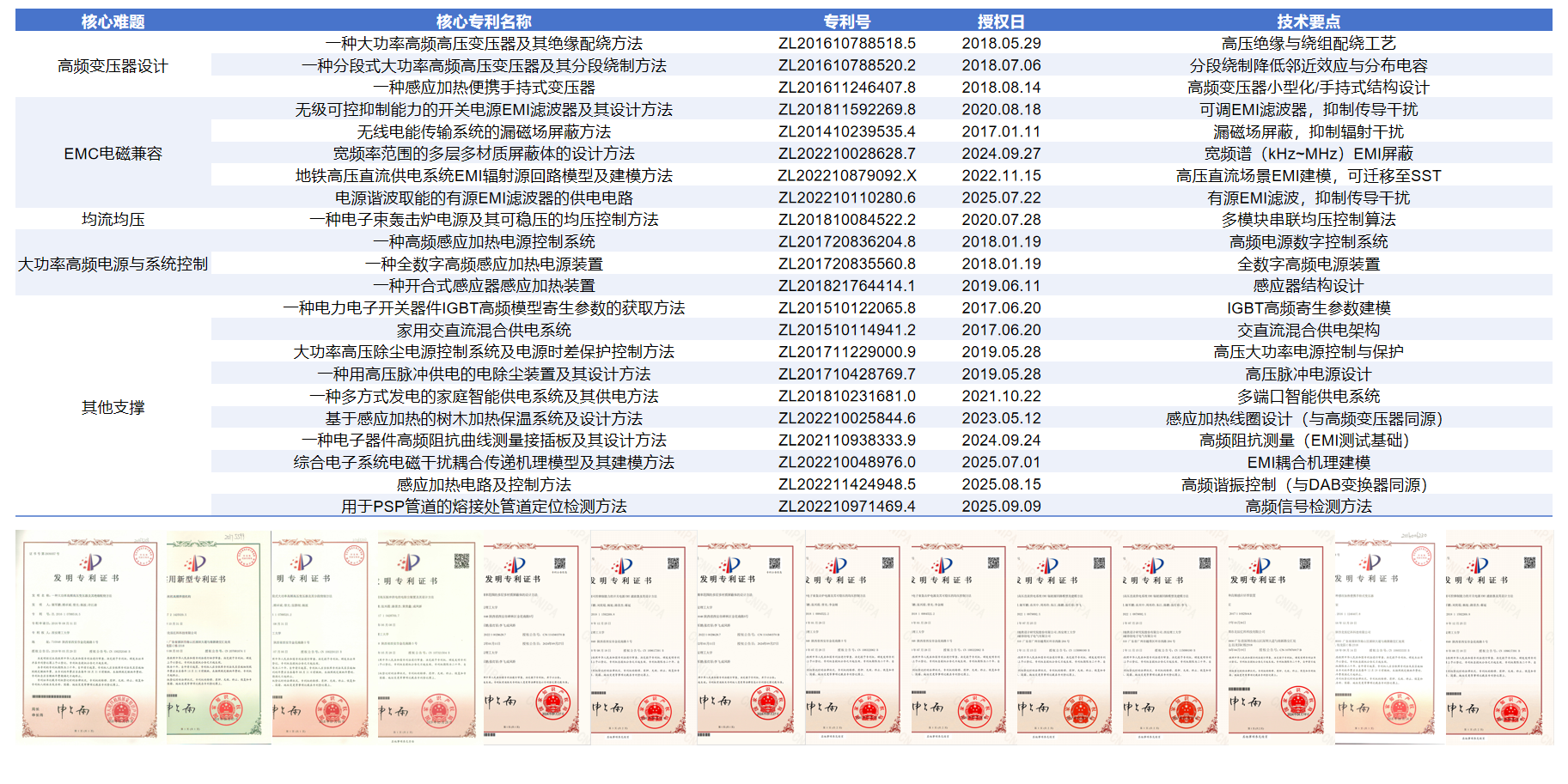Click key point 漏磁场屏蔽，抑制辐射干扰
This screenshot has width=1568, height=784.
1309,132
